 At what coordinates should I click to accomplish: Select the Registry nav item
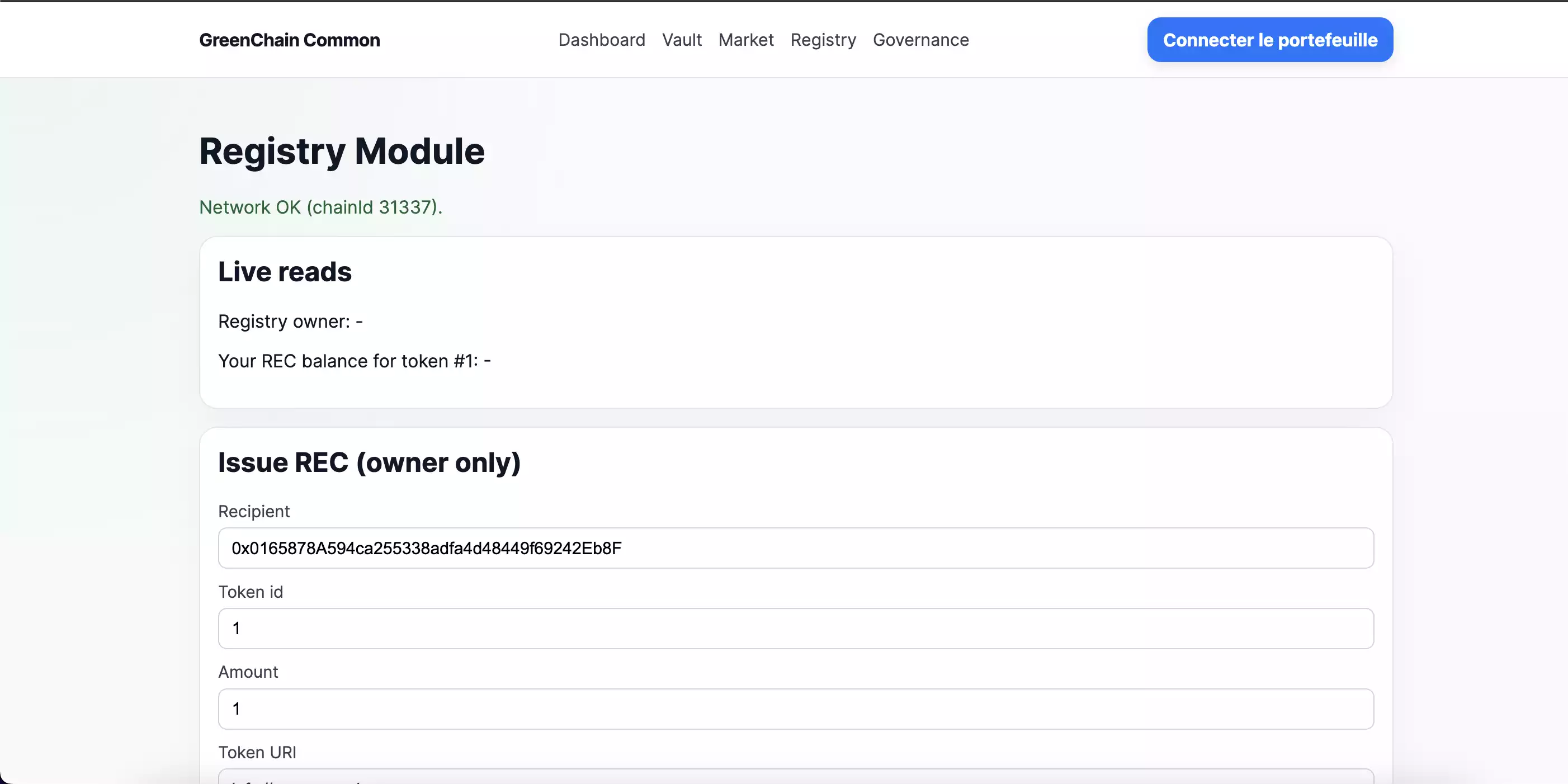[x=823, y=40]
